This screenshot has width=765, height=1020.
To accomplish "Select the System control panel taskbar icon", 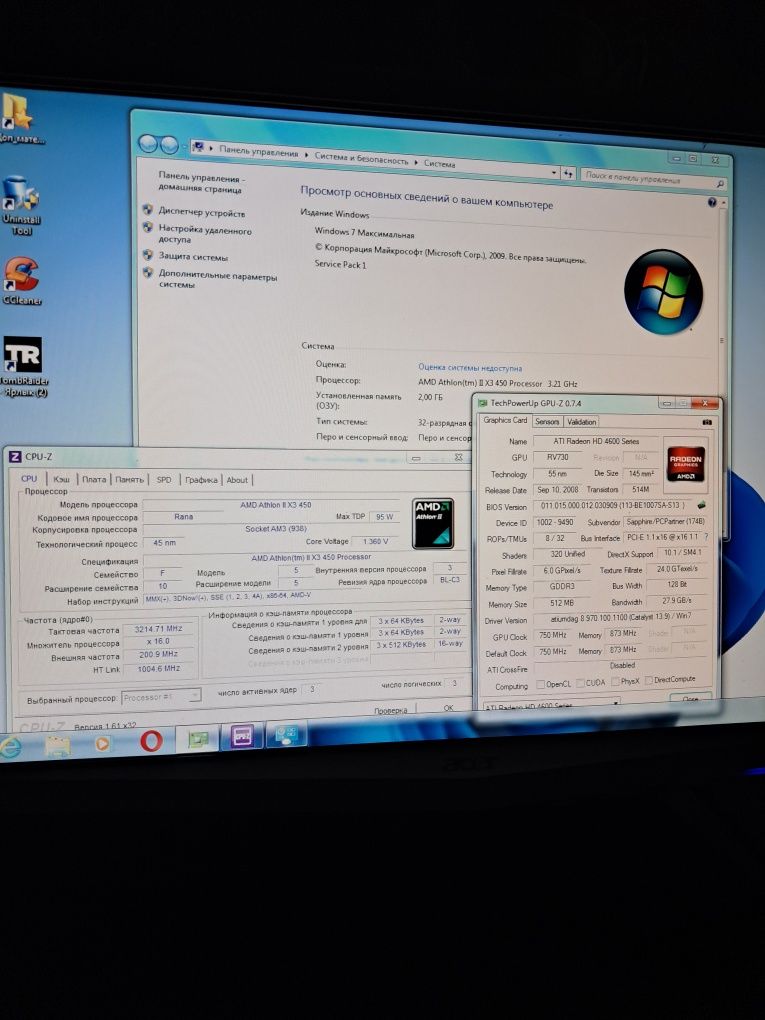I will [x=286, y=734].
